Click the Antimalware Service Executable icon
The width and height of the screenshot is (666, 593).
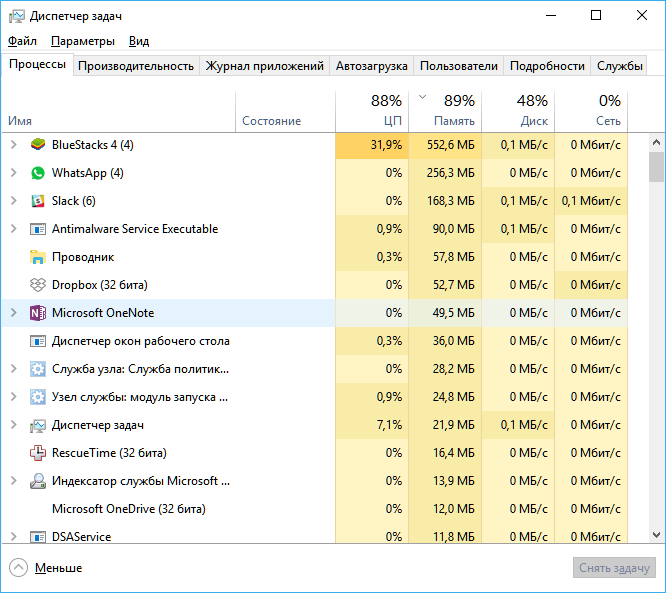(x=38, y=229)
